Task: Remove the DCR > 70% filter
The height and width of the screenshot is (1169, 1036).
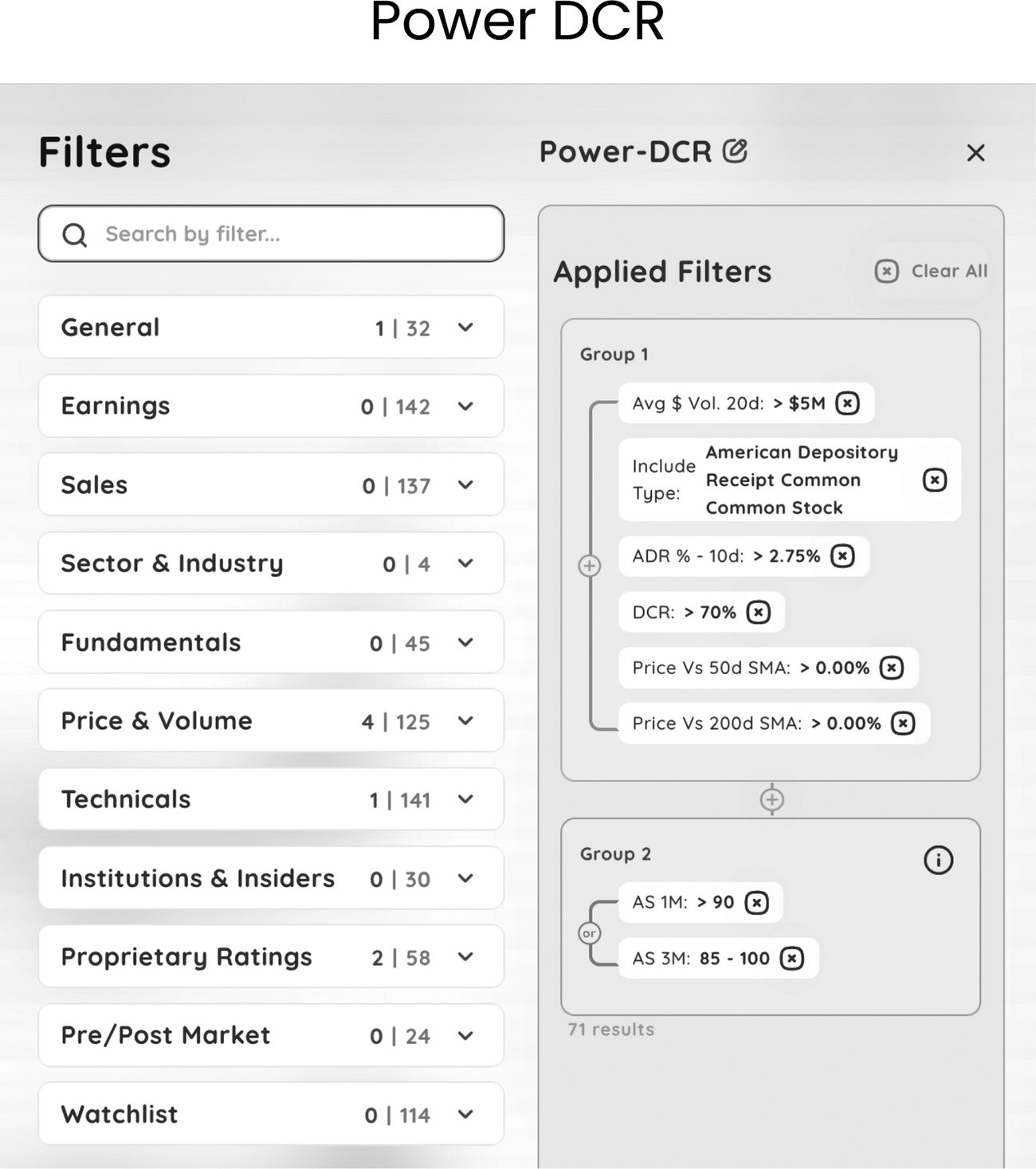Action: pos(759,612)
